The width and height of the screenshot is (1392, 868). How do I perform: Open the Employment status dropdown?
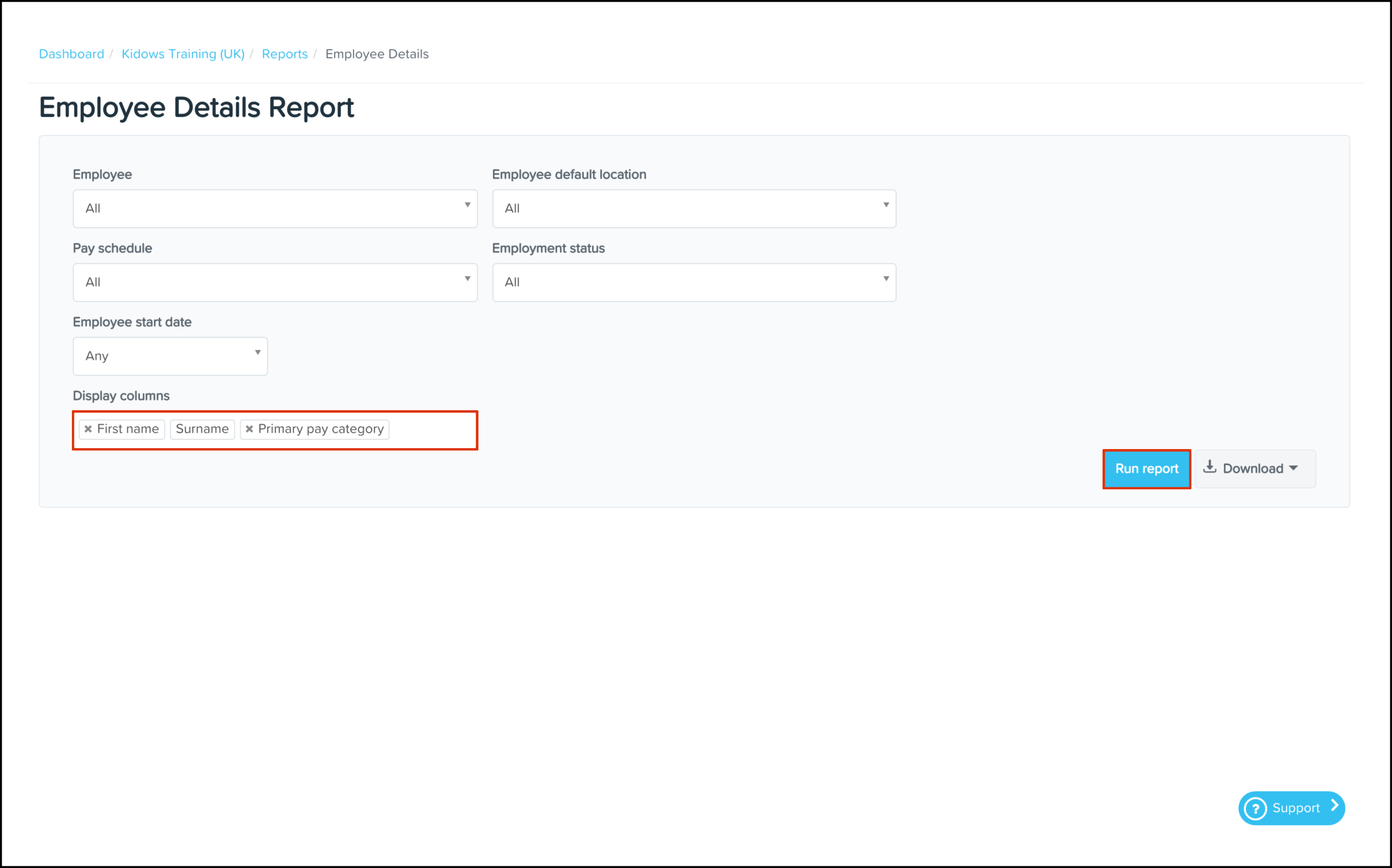tap(694, 283)
